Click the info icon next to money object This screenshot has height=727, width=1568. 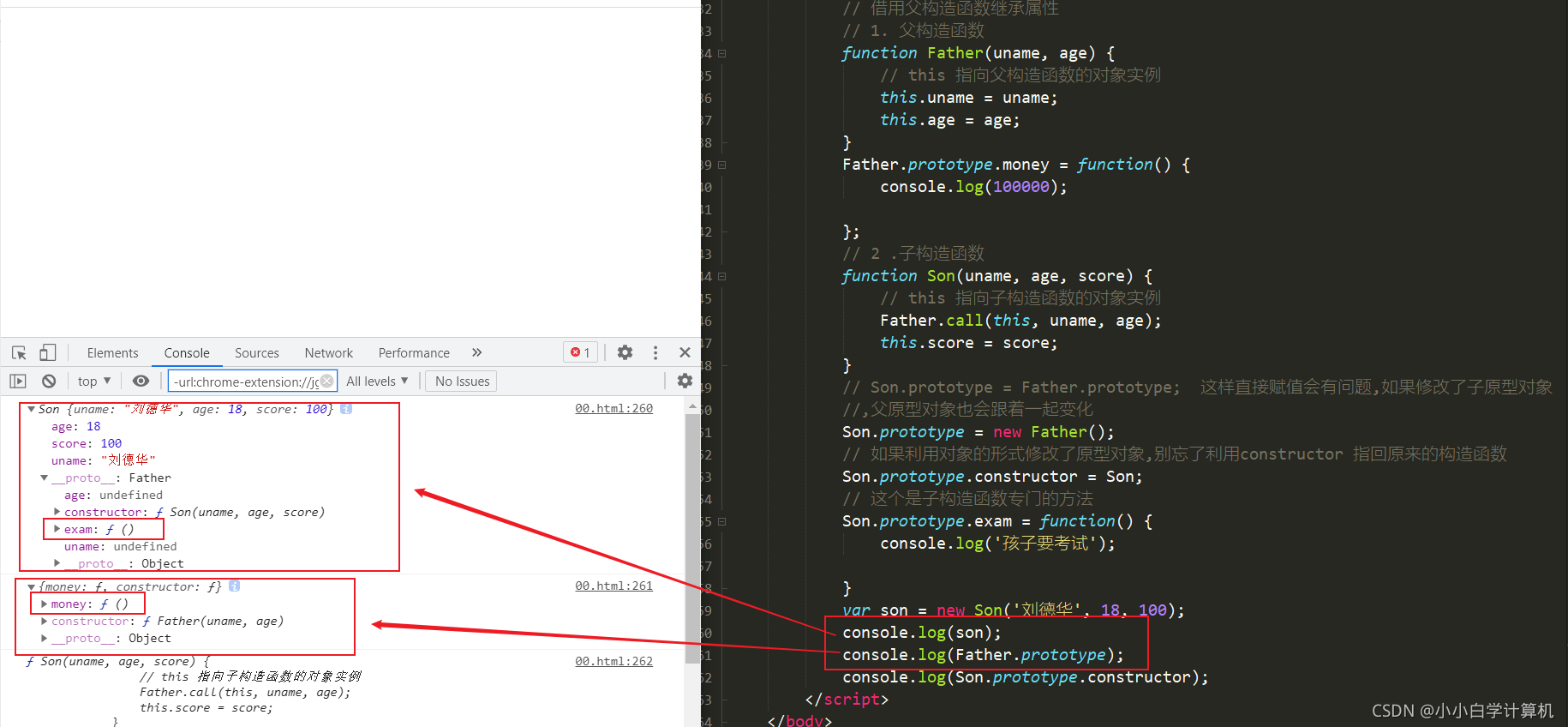point(235,586)
